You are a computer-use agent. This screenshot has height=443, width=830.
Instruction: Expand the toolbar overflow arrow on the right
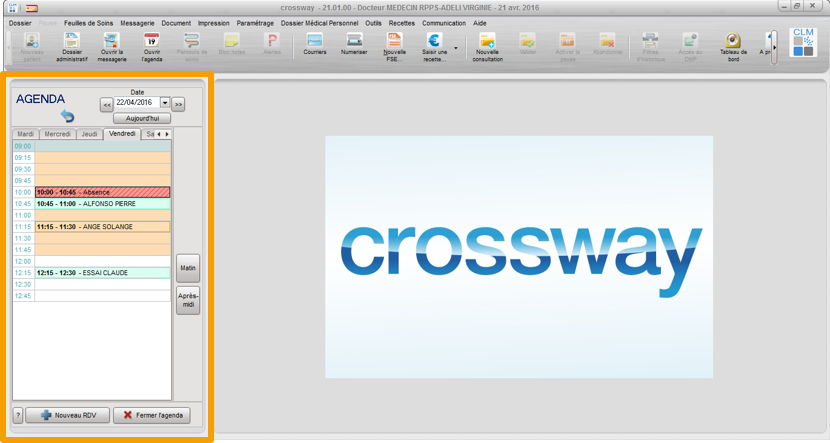[x=774, y=48]
